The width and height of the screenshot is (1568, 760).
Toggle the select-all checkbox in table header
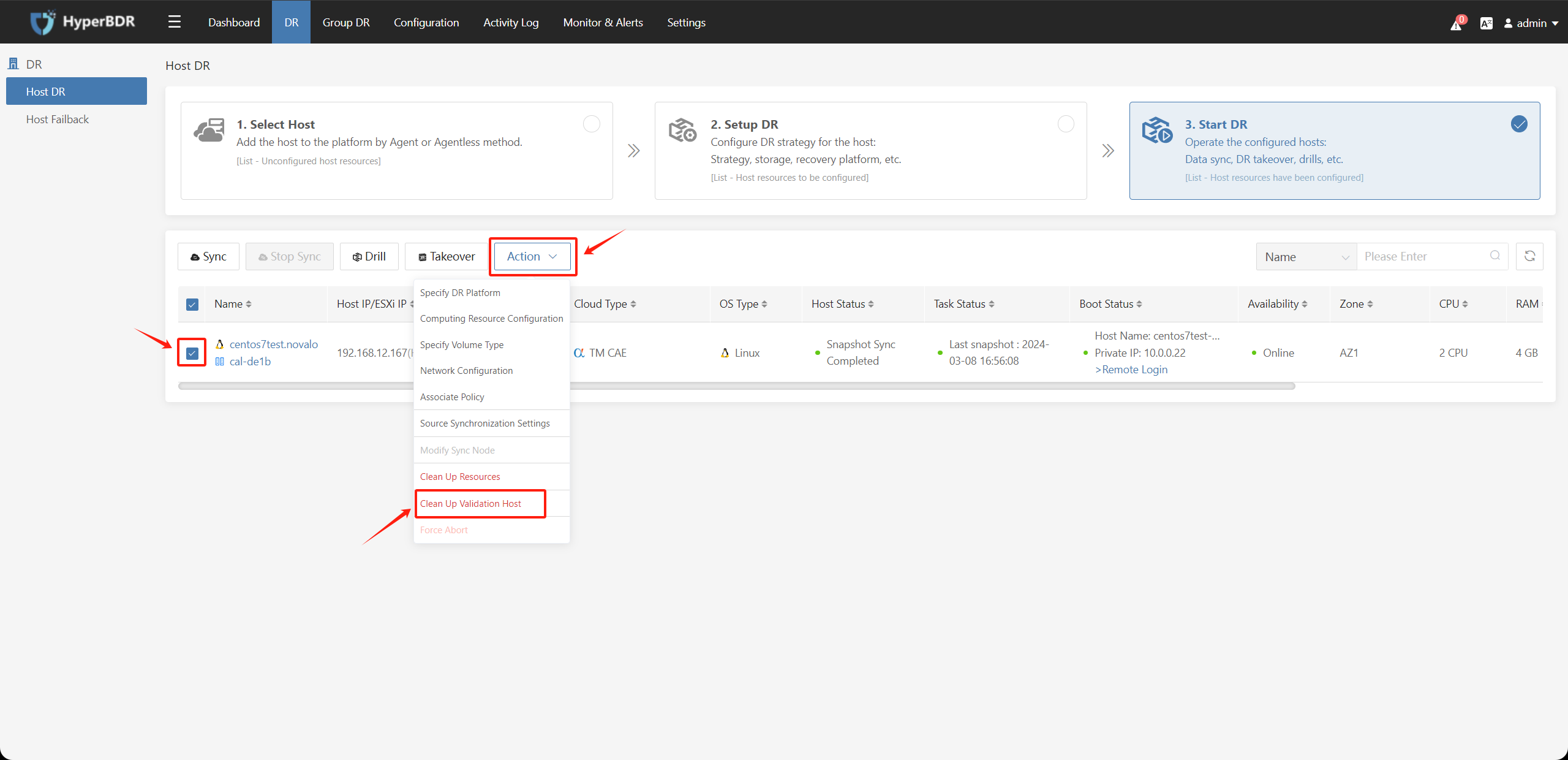tap(192, 305)
